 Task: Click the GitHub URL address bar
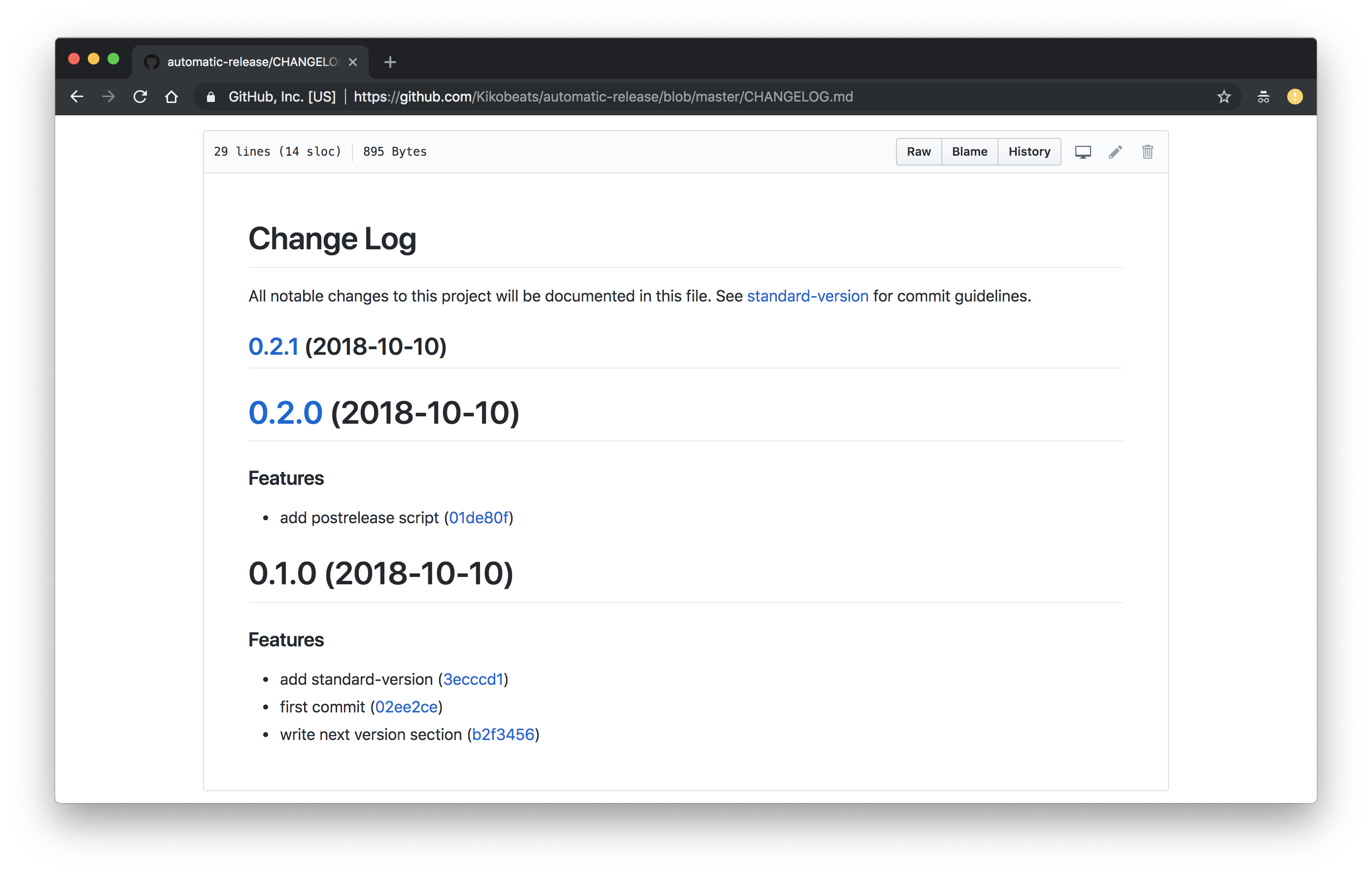click(603, 97)
